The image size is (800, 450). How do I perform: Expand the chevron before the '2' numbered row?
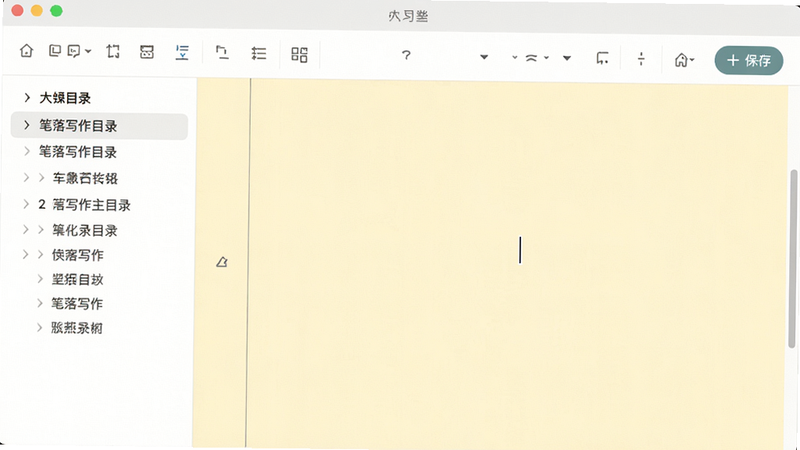(26, 204)
